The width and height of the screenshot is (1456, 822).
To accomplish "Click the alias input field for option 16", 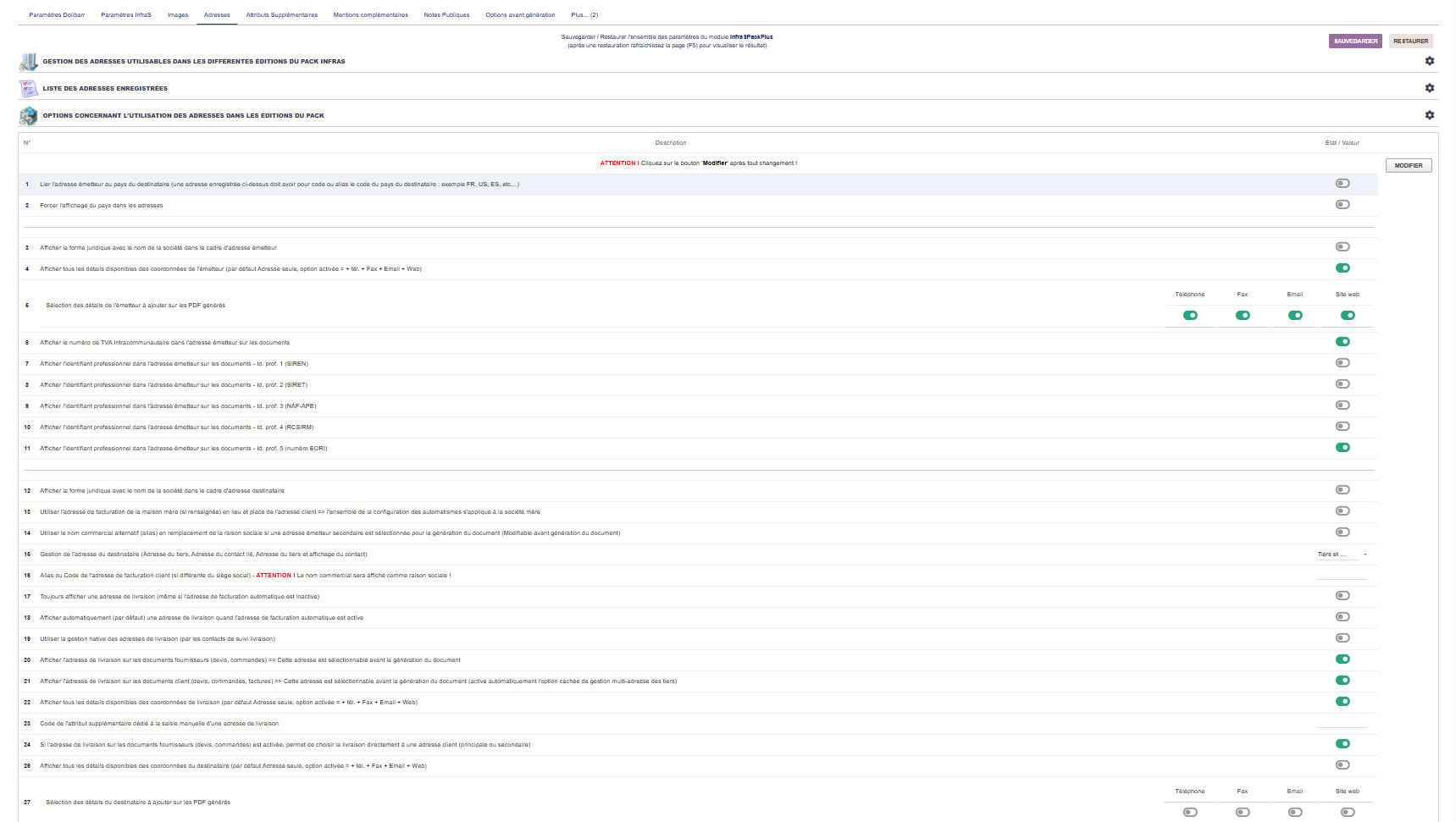I will pos(1342,575).
